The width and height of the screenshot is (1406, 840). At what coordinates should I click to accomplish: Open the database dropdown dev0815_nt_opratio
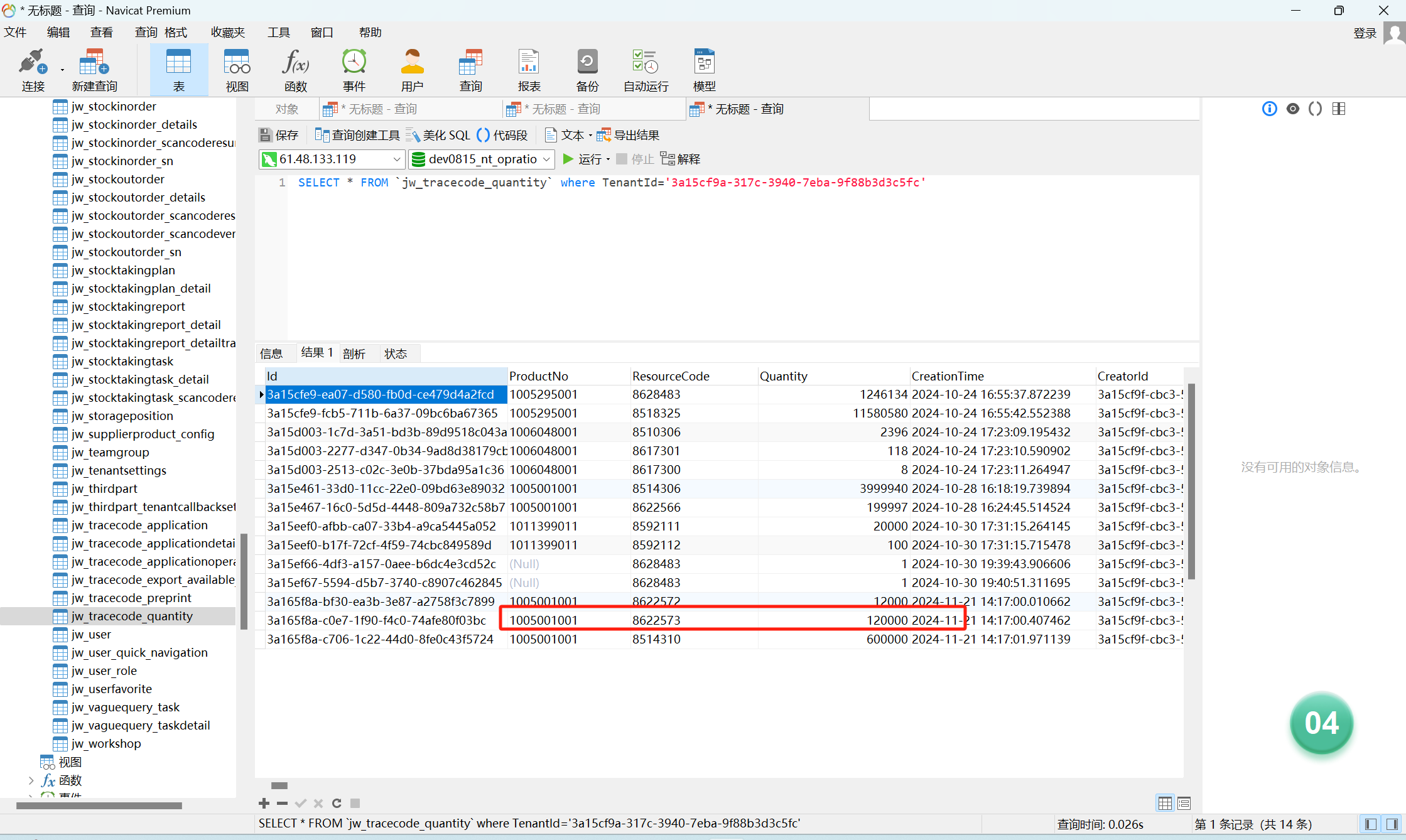click(481, 159)
